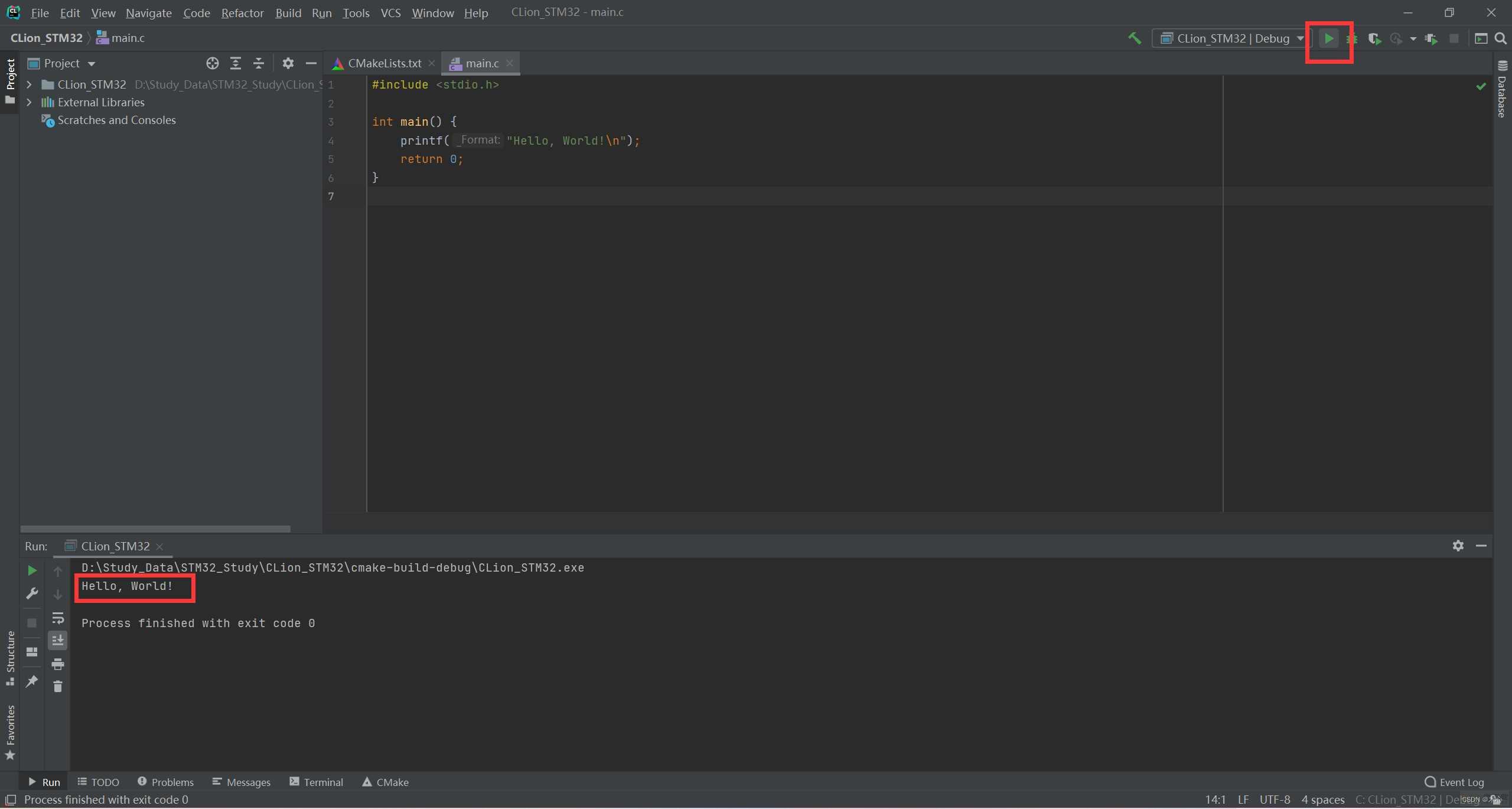This screenshot has width=1512, height=809.
Task: Expand the project configuration dropdown arrow
Action: click(x=1300, y=38)
